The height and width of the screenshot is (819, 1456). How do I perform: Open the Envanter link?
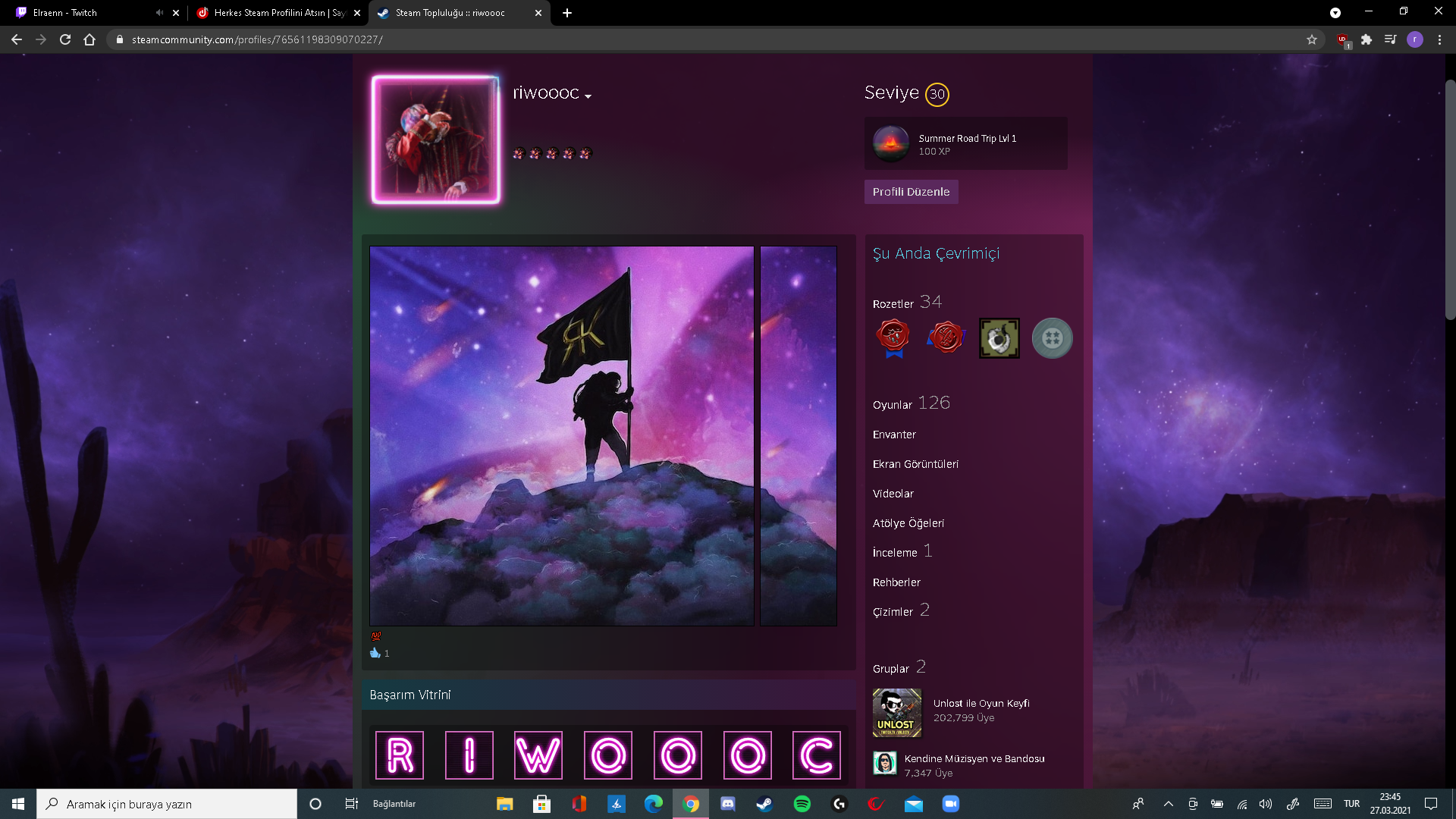click(894, 435)
